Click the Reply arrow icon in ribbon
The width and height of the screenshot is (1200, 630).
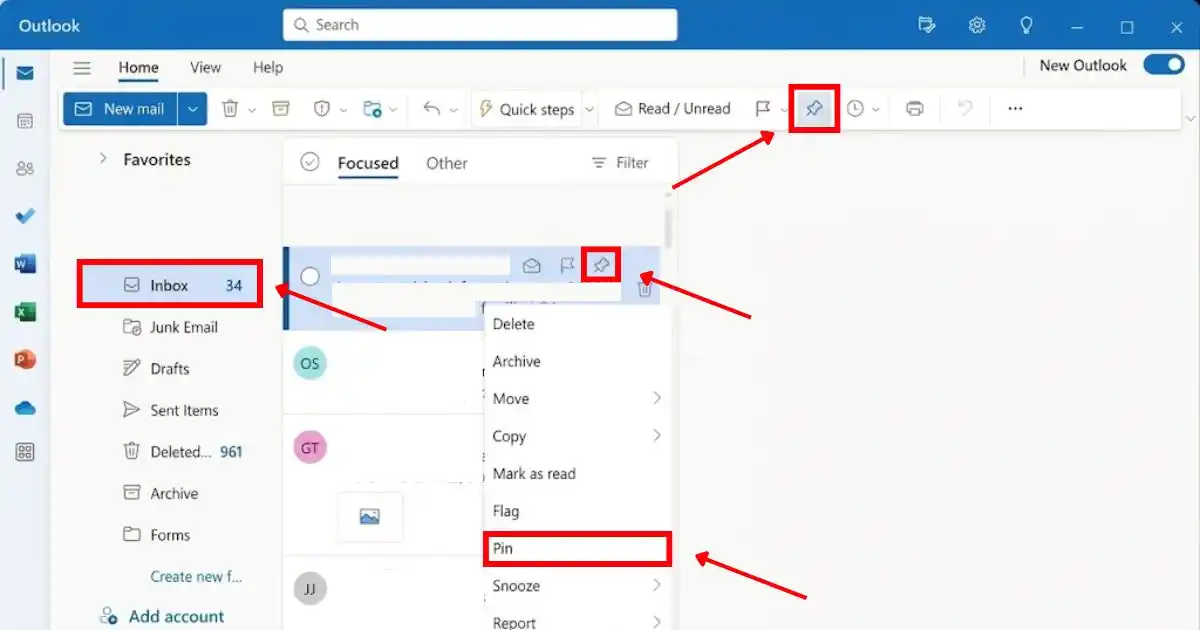click(x=432, y=109)
